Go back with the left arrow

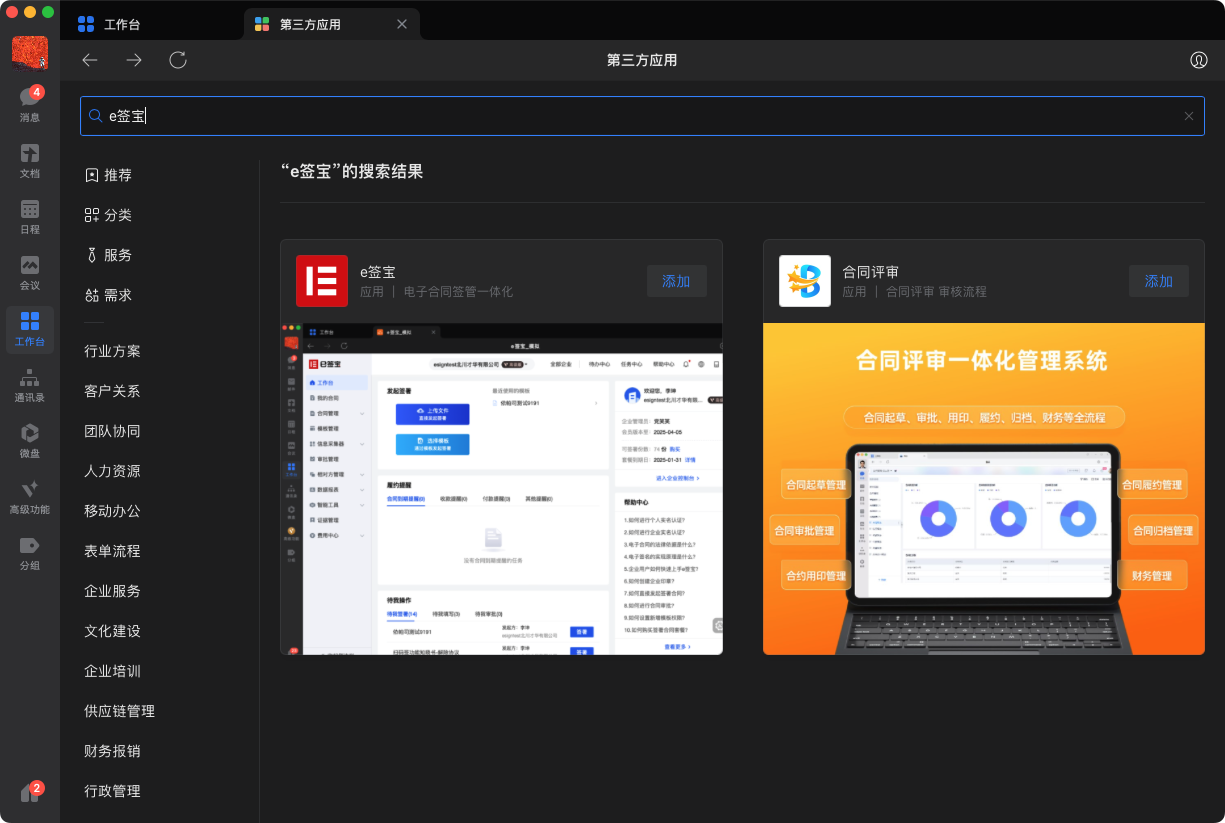coord(90,60)
